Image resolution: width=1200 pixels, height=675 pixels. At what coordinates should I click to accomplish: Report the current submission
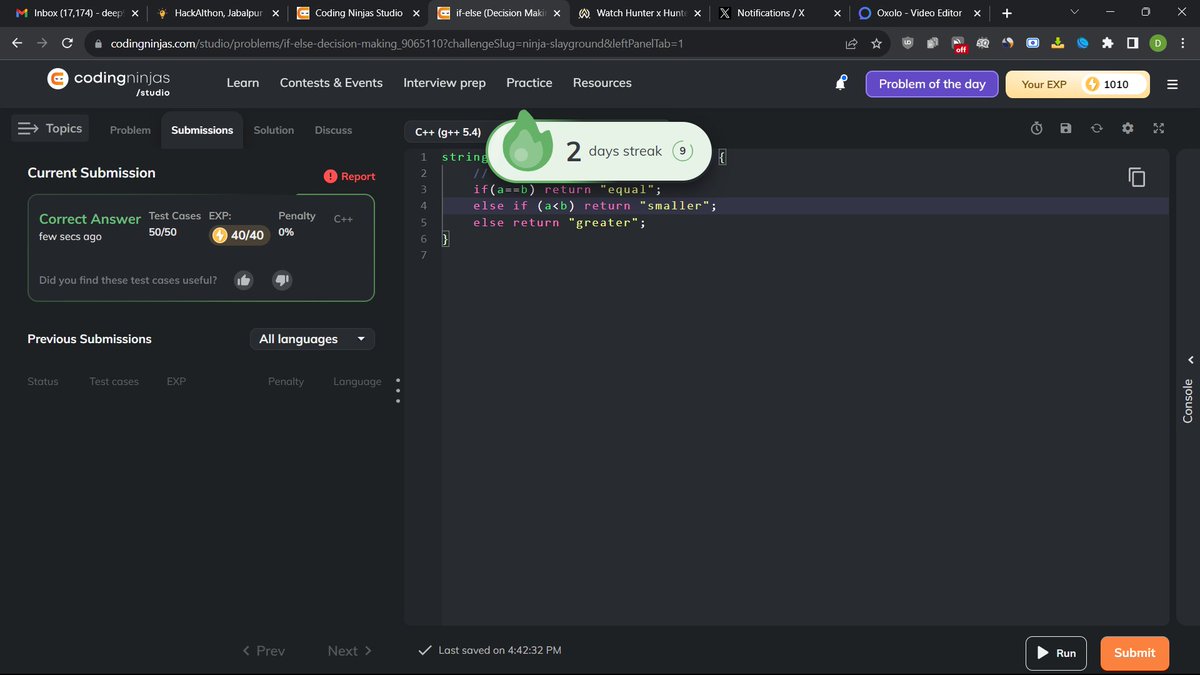350,176
